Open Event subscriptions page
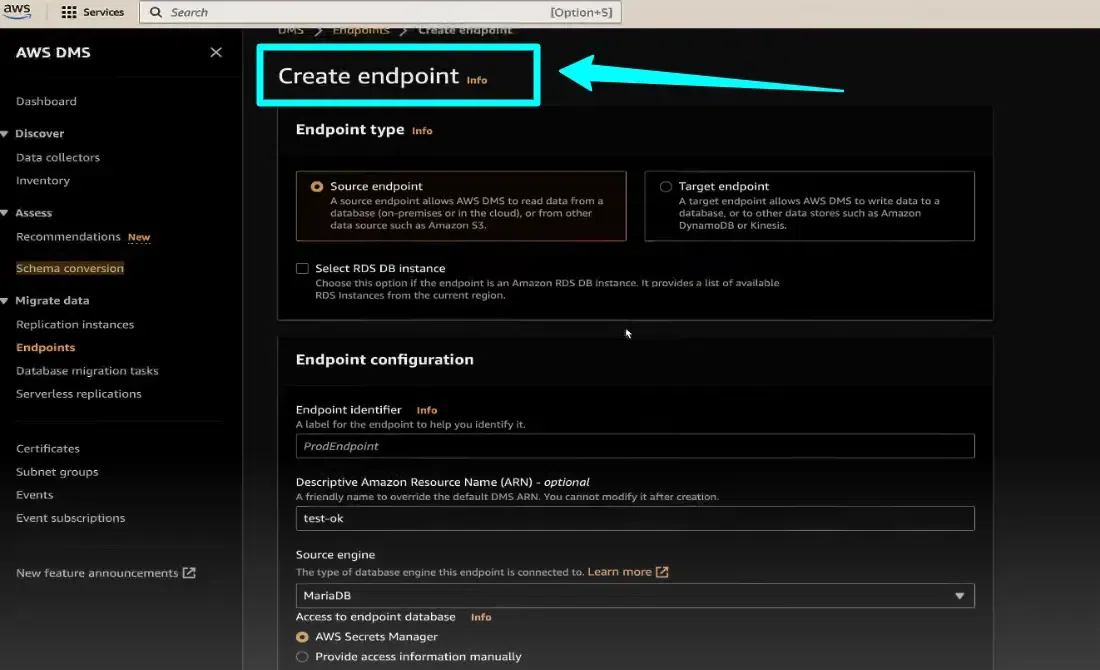The width and height of the screenshot is (1100, 670). [x=70, y=518]
